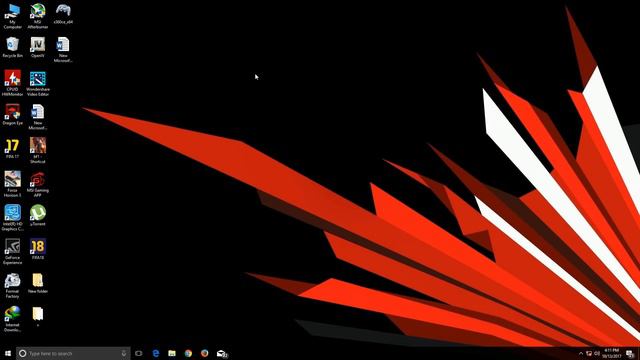Viewport: 640px width, 360px height.
Task: Launch Google Chrome from the taskbar
Action: coord(188,353)
